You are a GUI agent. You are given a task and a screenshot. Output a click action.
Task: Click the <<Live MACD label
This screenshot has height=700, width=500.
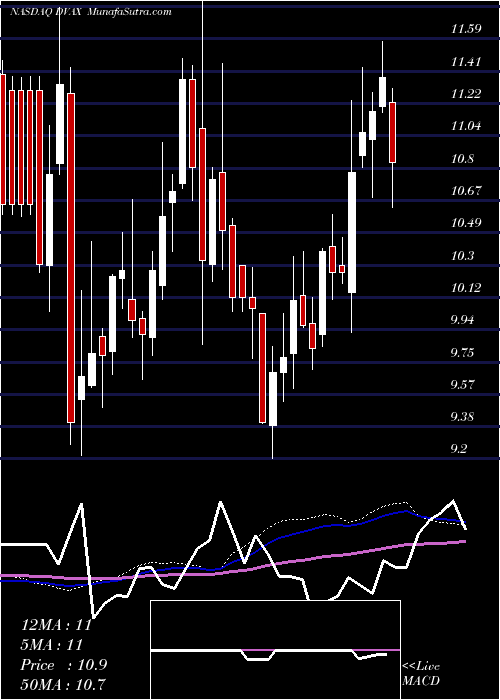click(x=421, y=673)
